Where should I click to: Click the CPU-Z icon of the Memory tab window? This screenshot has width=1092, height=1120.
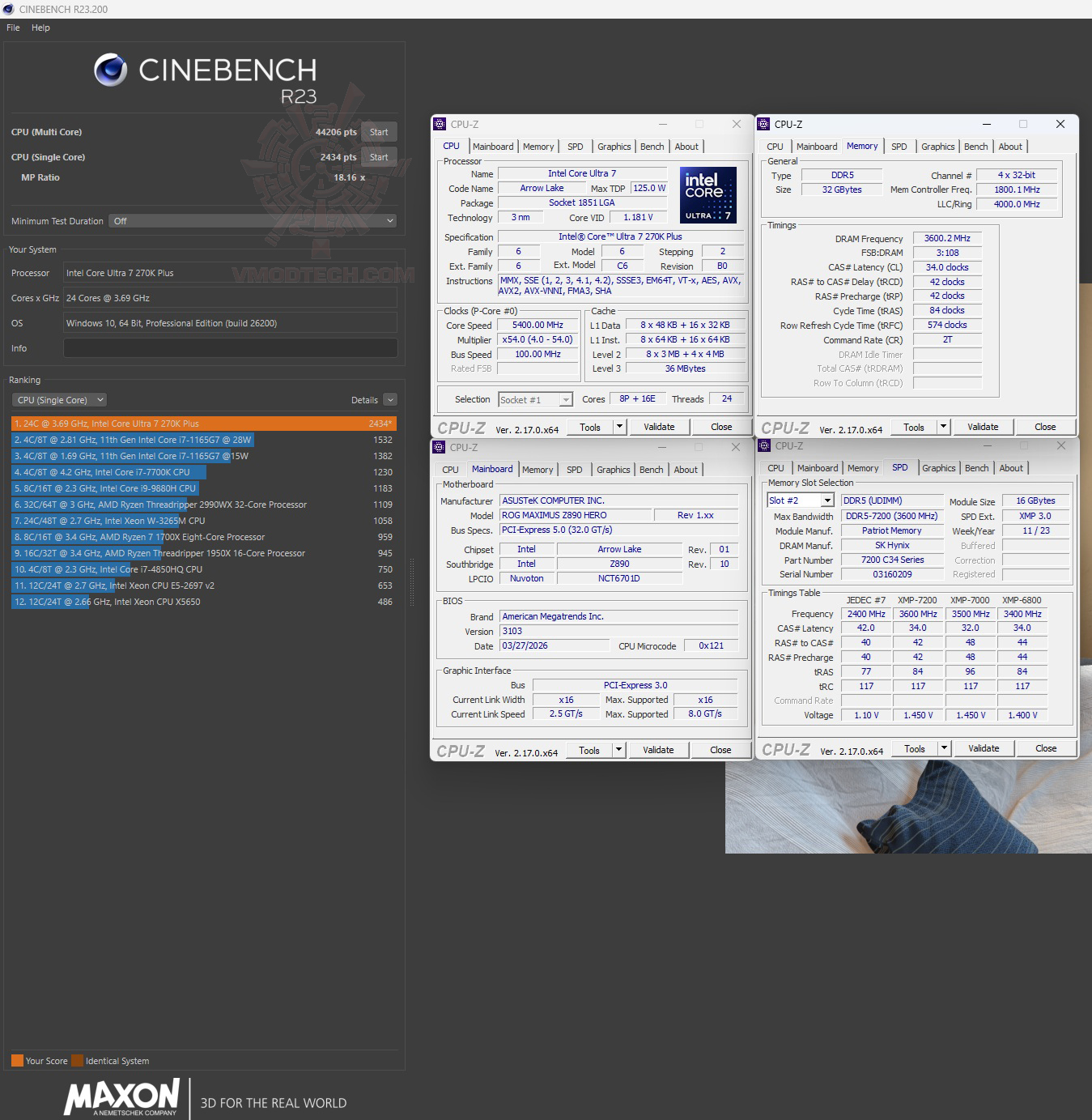click(x=763, y=124)
